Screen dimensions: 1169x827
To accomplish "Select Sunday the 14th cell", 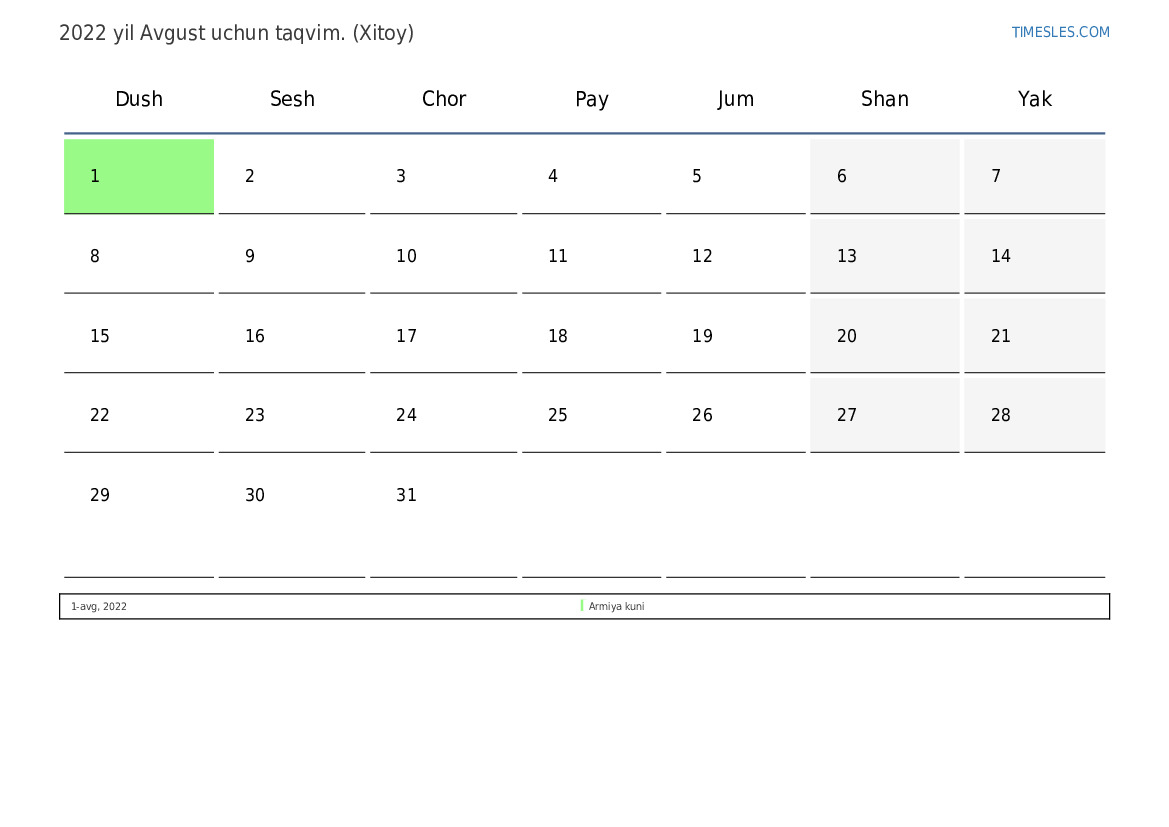I will click(1034, 256).
